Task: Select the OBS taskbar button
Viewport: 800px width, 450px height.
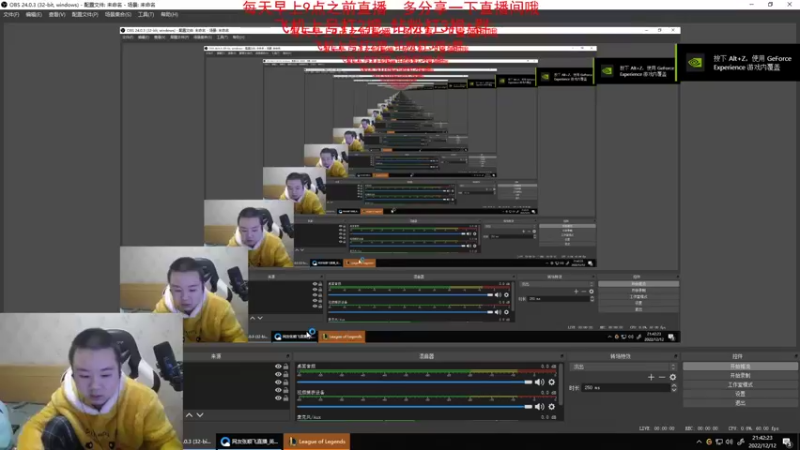Action: point(198,441)
